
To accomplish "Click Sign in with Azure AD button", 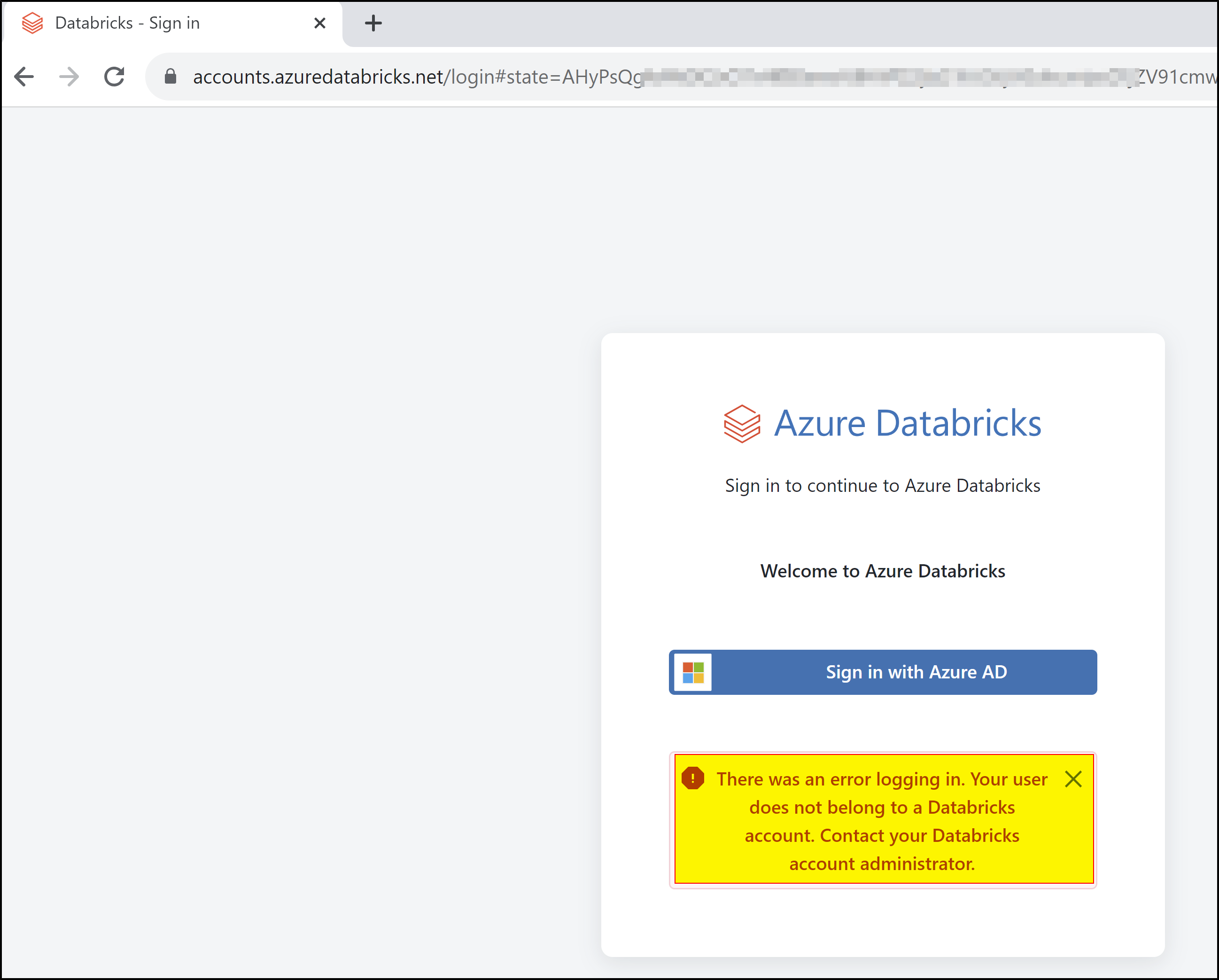I will pos(883,672).
